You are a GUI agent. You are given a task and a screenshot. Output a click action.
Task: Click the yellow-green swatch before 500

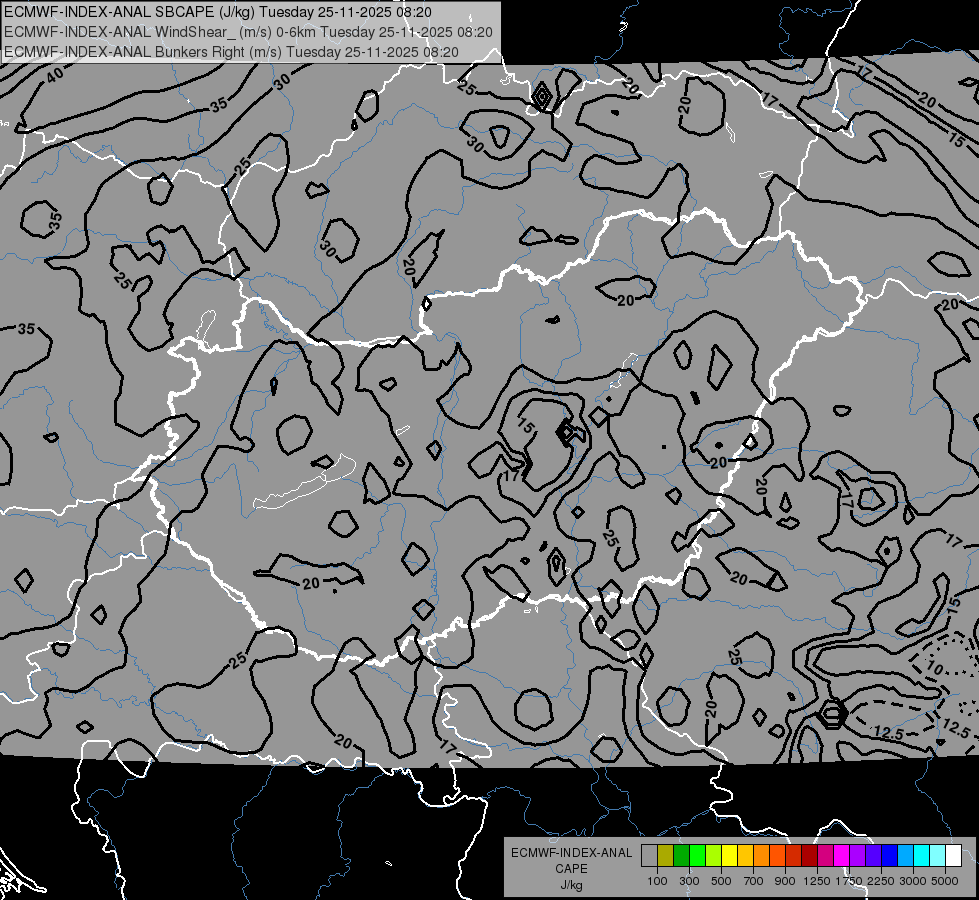714,855
